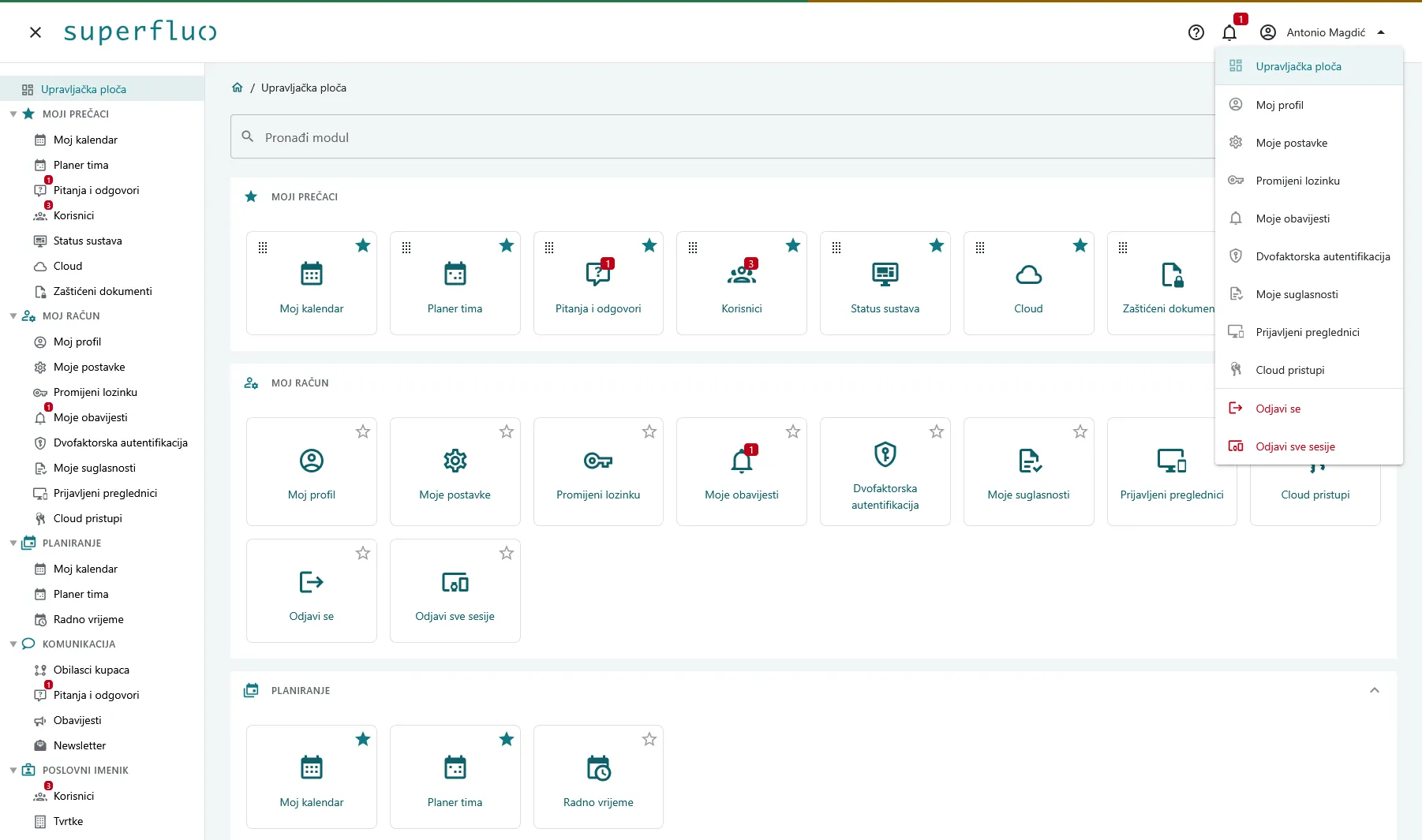Open the Prijavljeni preglednici card

1172,472
